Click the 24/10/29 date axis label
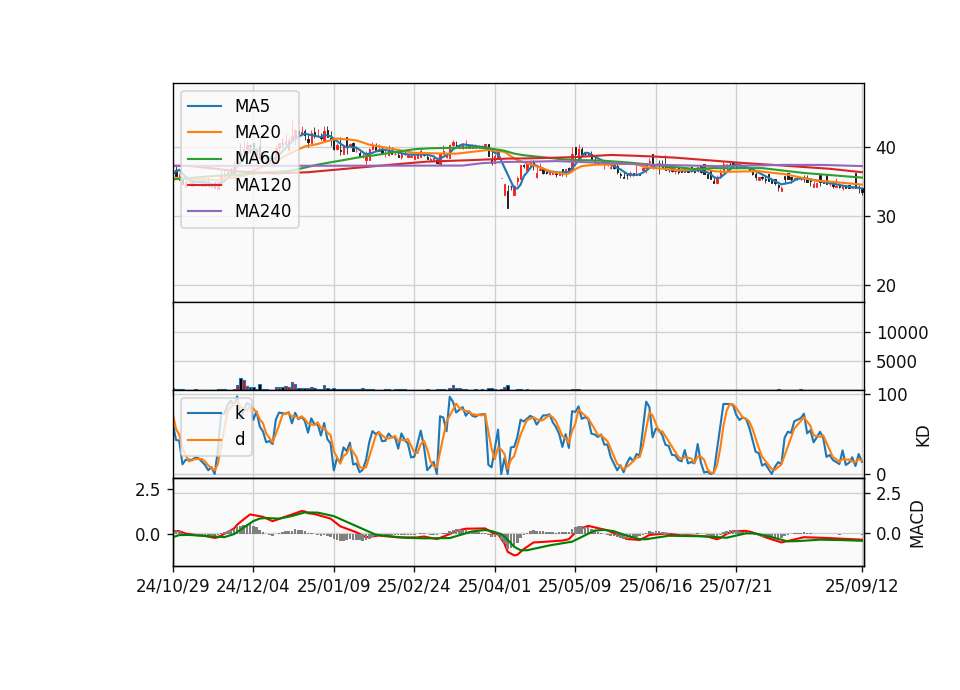This screenshot has width=960, height=690. [173, 586]
